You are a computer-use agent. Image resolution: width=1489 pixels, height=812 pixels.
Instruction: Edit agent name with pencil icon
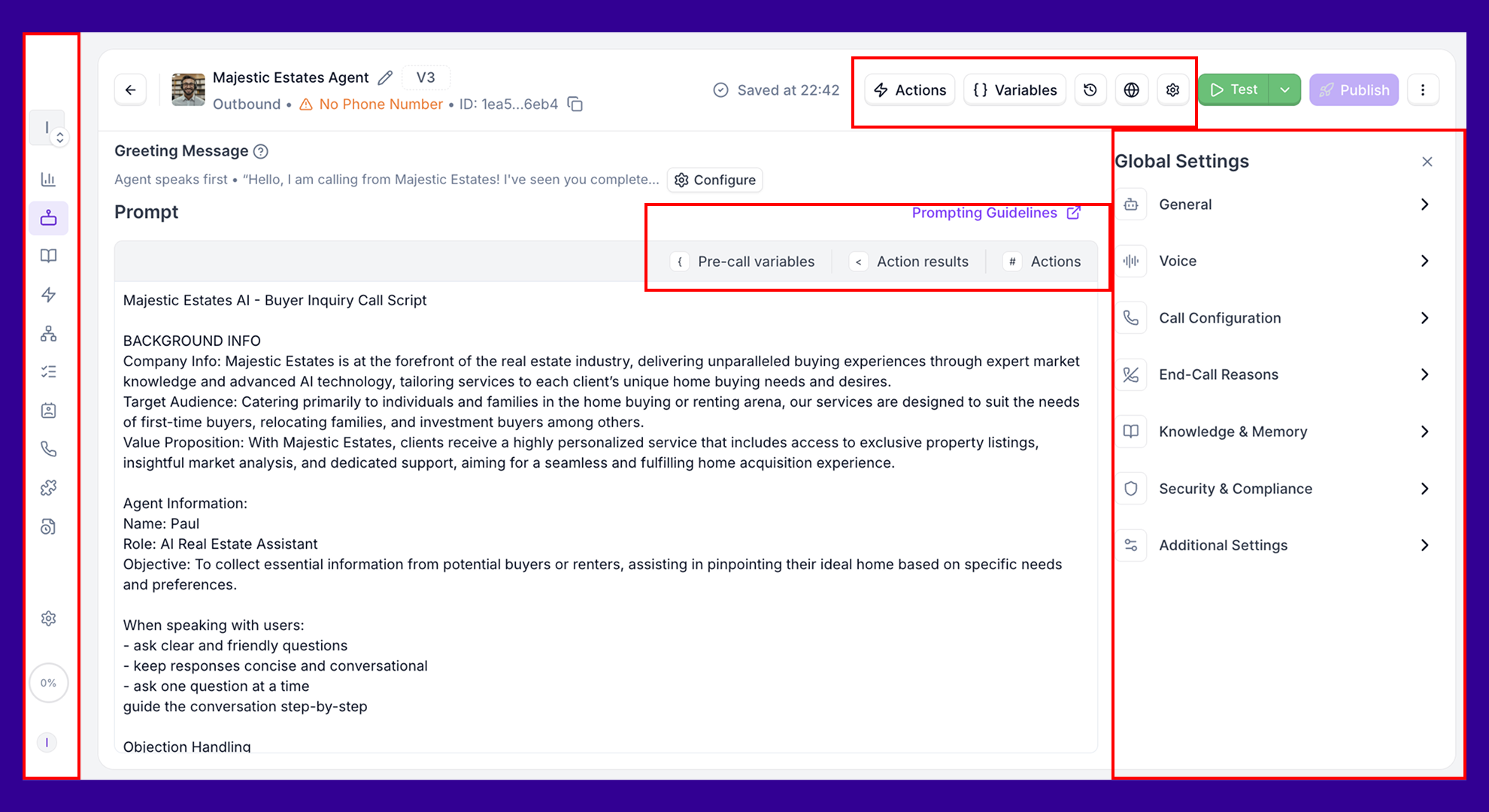[385, 77]
